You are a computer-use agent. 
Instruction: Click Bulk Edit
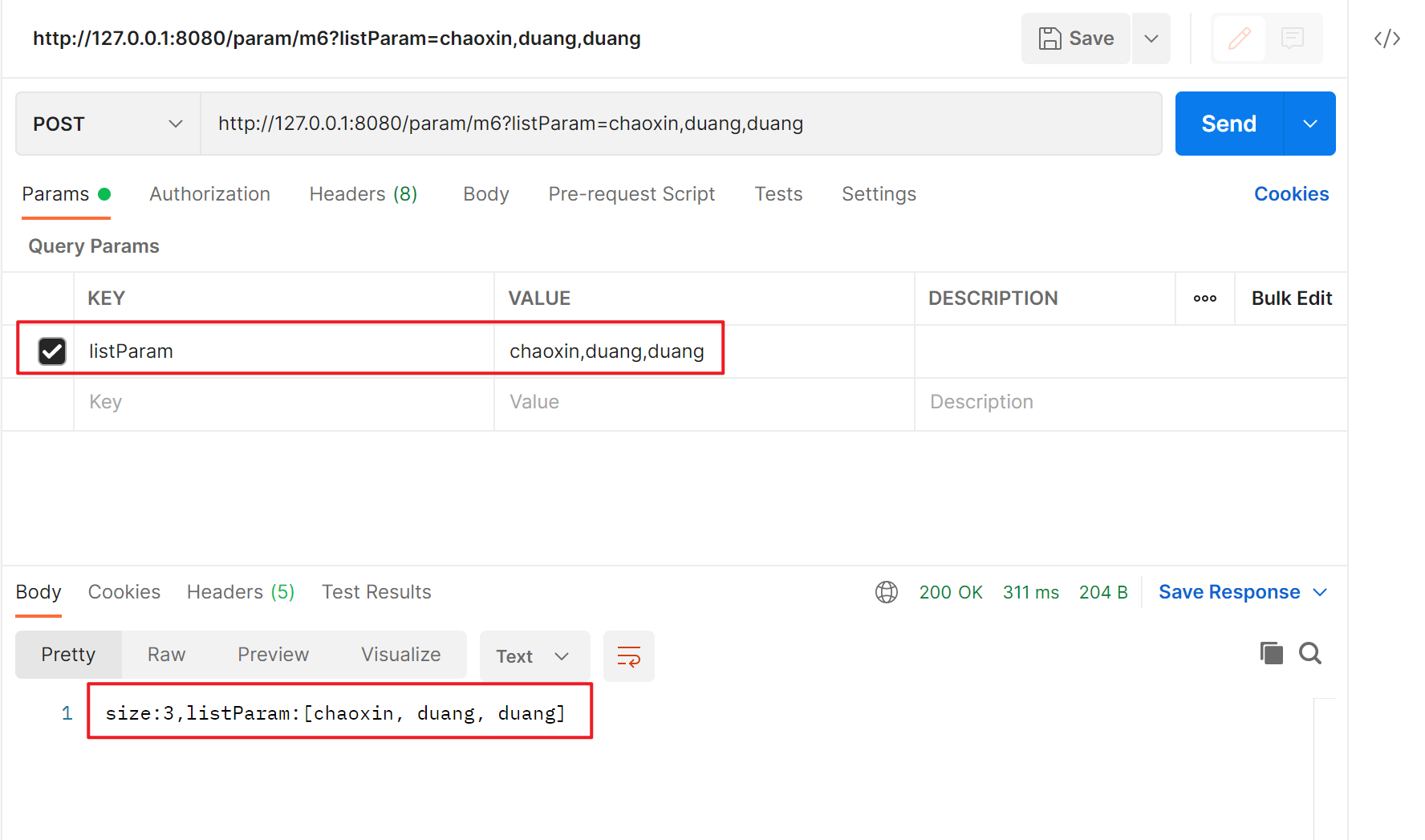[x=1291, y=298]
